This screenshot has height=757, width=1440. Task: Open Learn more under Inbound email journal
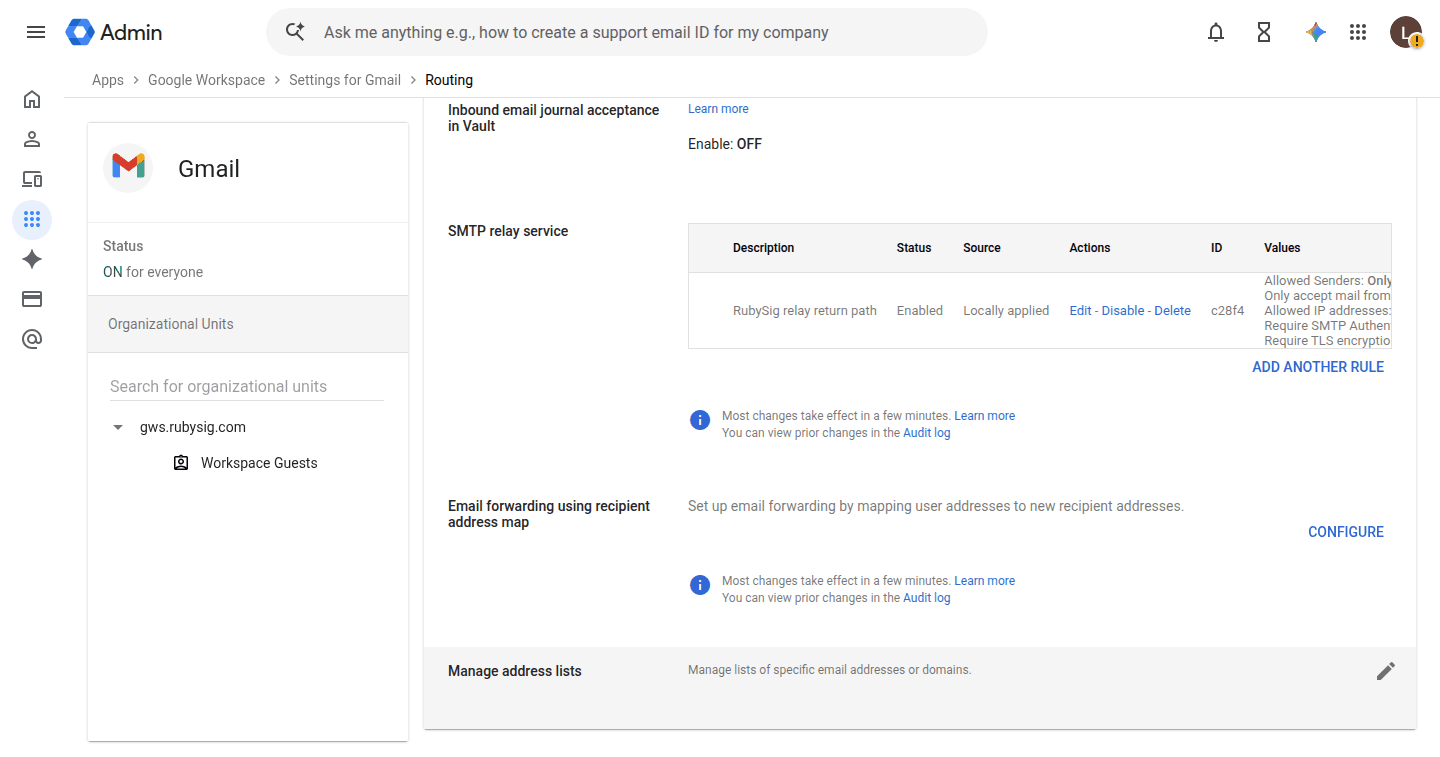click(x=718, y=109)
